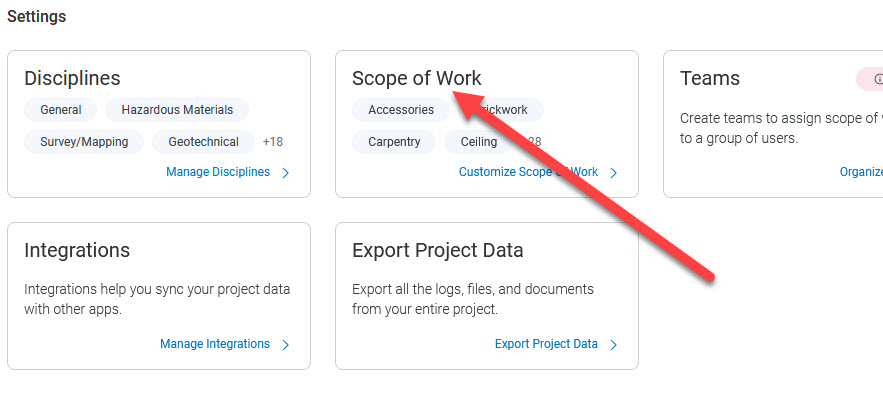Open the Manage Disciplines link
The height and width of the screenshot is (420, 883).
[x=218, y=172]
